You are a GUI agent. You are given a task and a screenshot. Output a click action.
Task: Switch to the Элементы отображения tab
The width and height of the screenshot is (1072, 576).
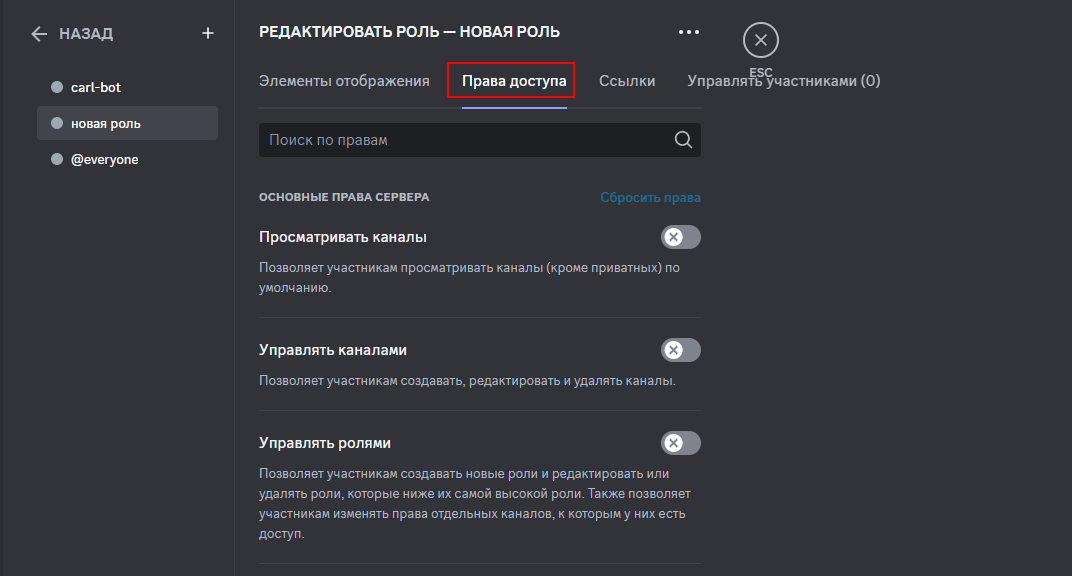click(x=344, y=81)
